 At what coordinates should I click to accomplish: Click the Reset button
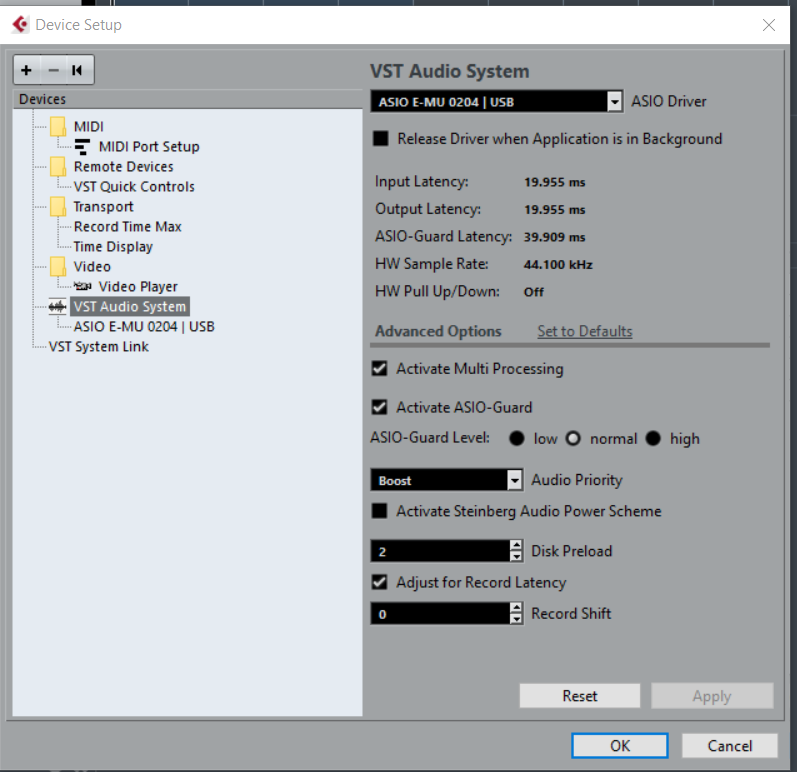pos(580,696)
